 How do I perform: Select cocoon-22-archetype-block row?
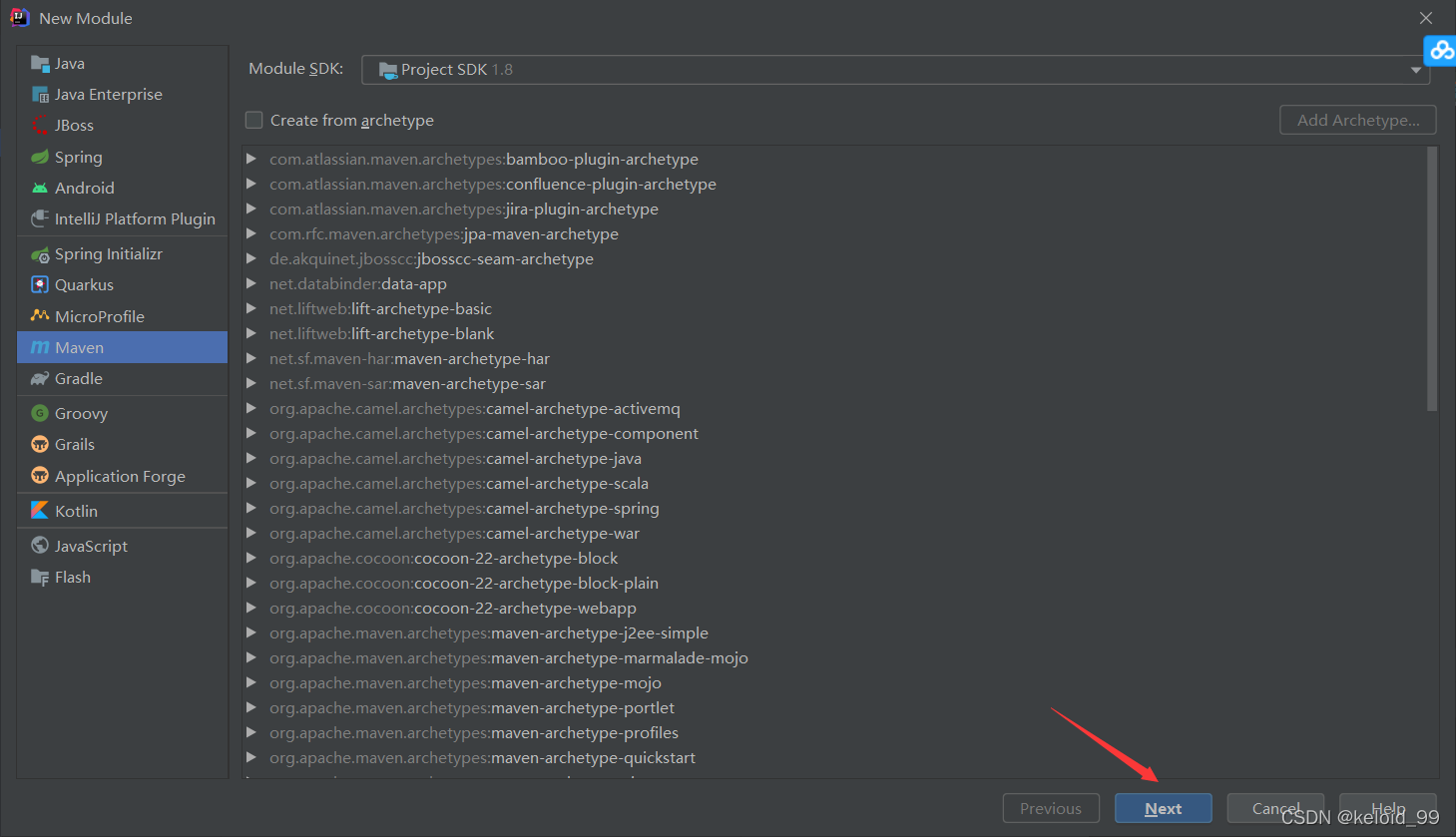click(x=834, y=559)
